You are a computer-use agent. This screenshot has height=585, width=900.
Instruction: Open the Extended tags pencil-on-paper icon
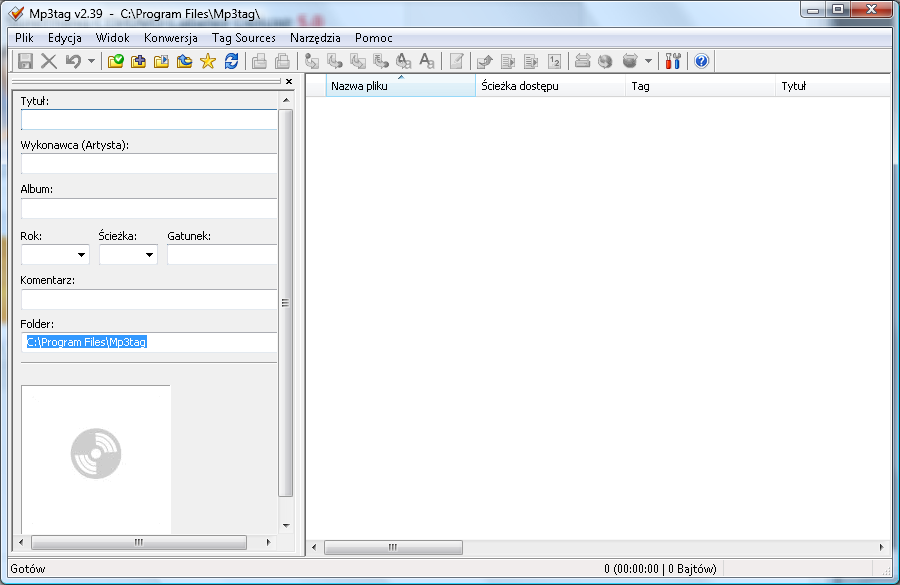[456, 61]
